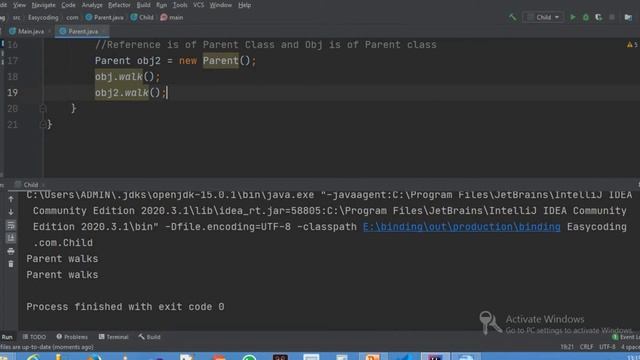The width and height of the screenshot is (640, 360).
Task: Click 'Process finished with exit code 0' text
Action: click(x=125, y=307)
